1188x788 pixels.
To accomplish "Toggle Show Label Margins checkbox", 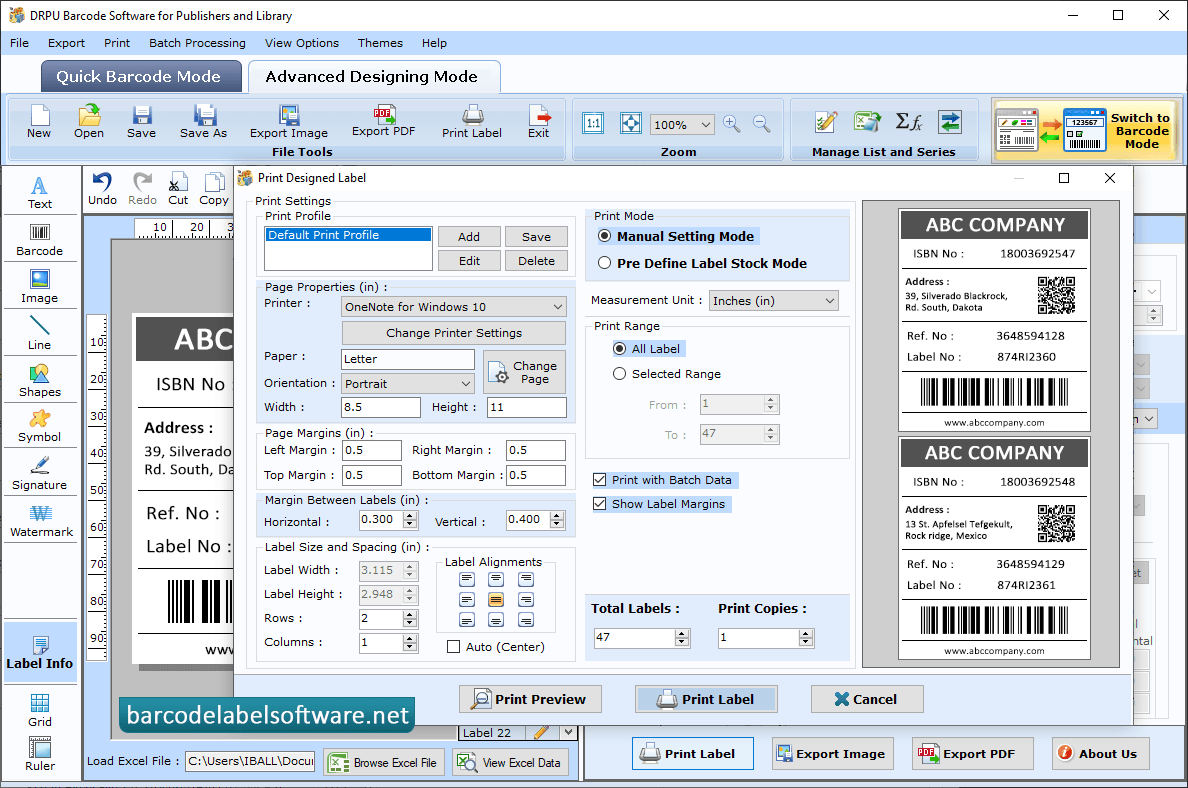I will click(599, 504).
